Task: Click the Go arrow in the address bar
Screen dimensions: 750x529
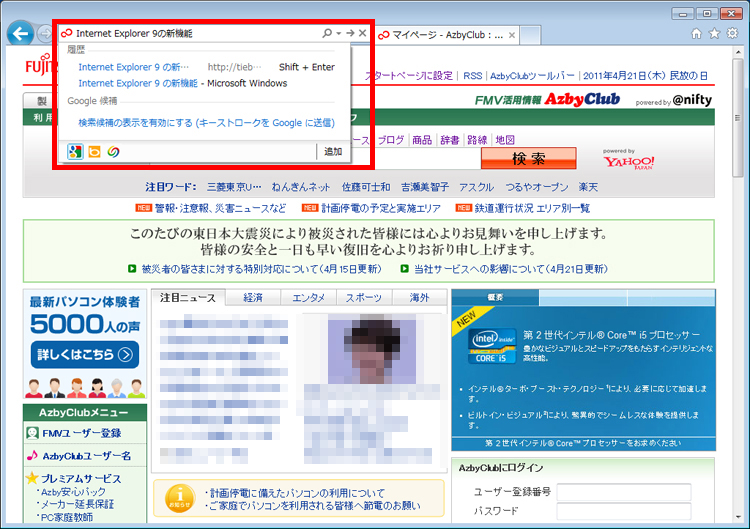Action: (350, 33)
